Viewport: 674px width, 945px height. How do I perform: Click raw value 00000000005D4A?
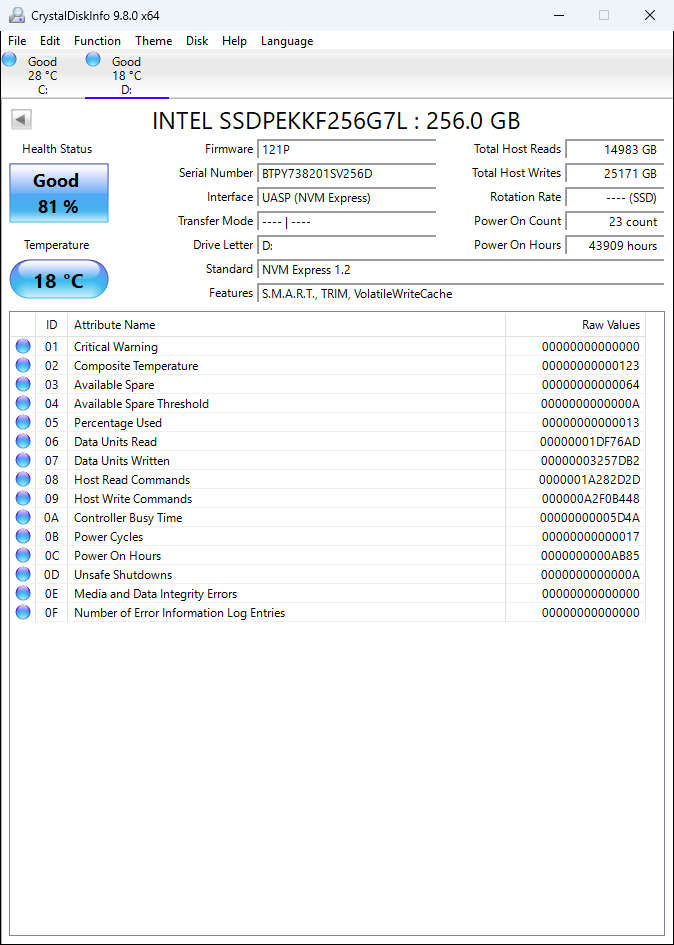pyautogui.click(x=590, y=518)
